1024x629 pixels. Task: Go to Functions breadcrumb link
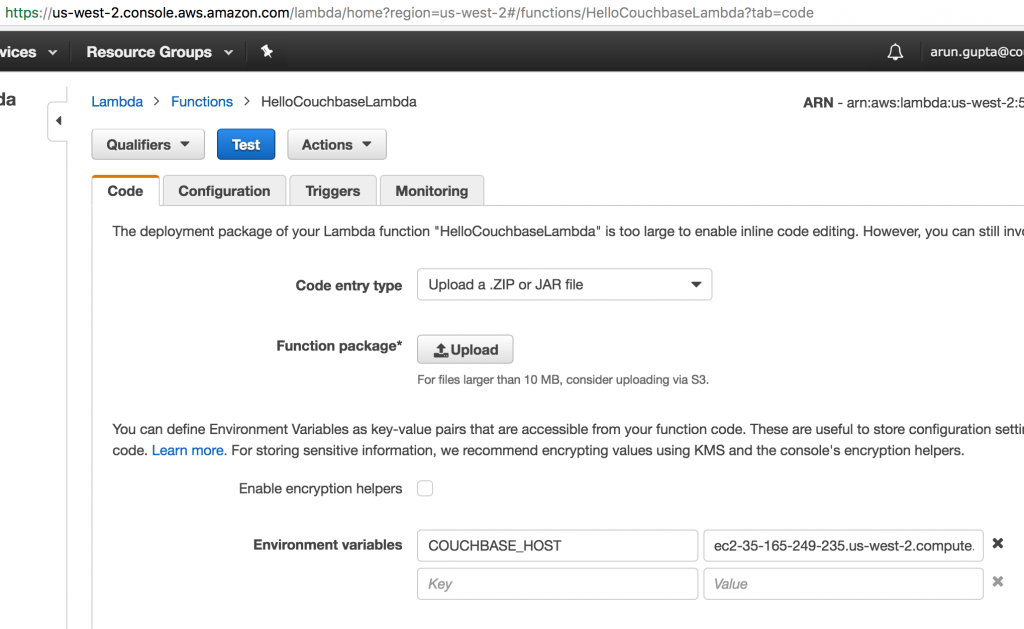[x=202, y=102]
